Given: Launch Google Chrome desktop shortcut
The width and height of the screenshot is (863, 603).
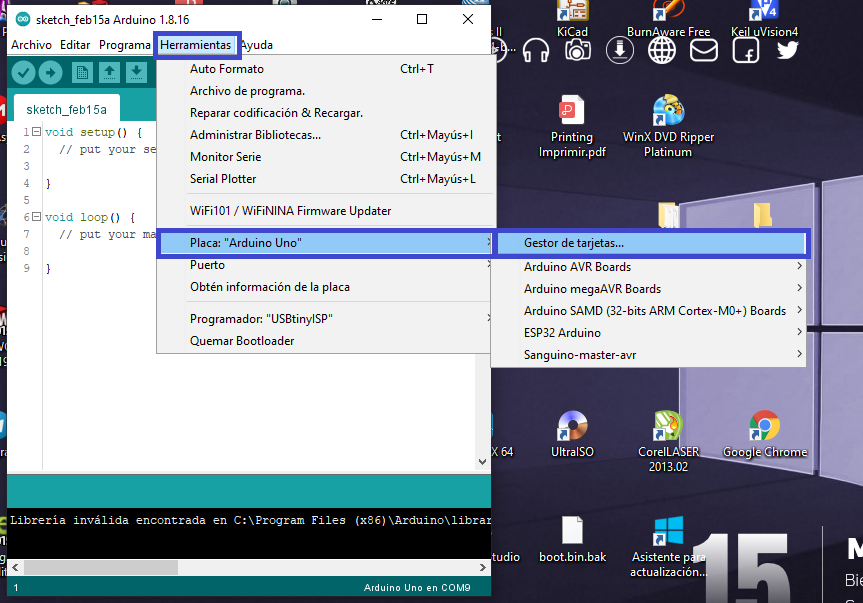Looking at the screenshot, I should point(764,434).
